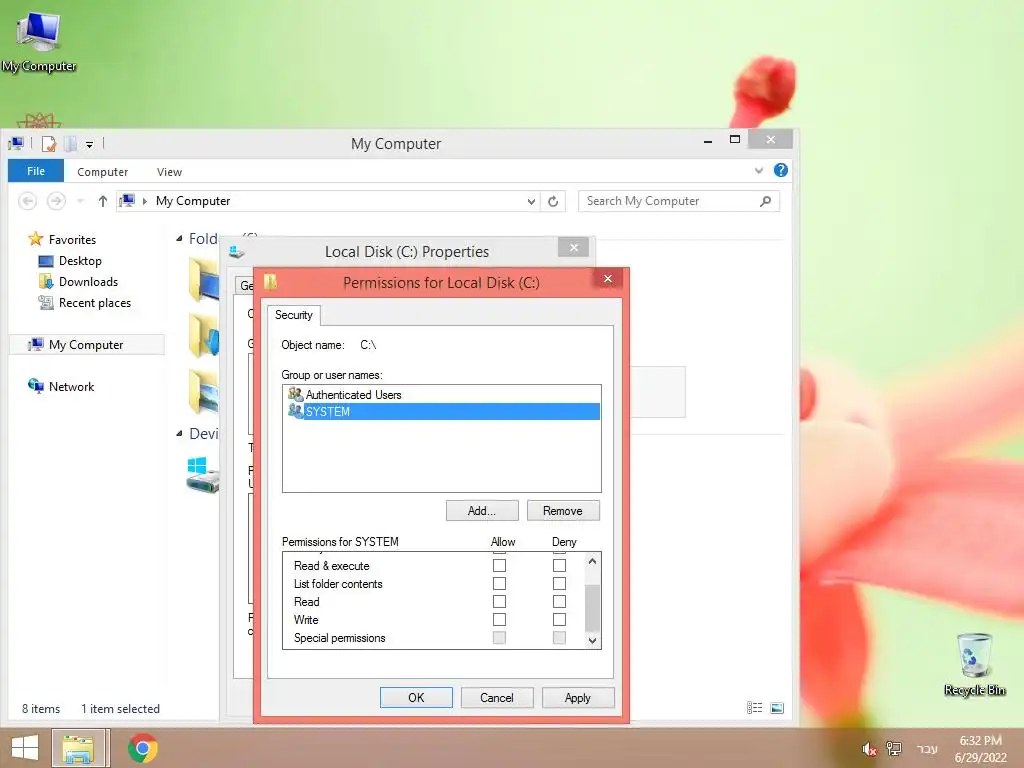This screenshot has height=768, width=1024.
Task: Select the Security tab
Action: (x=294, y=315)
